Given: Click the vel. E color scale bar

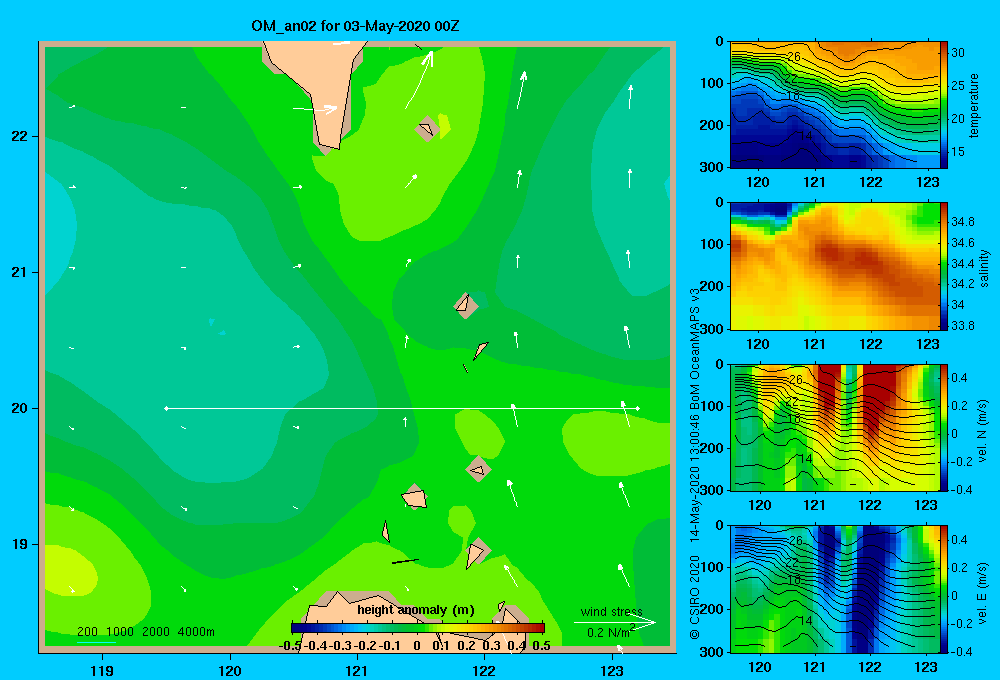Looking at the screenshot, I should pyautogui.click(x=944, y=589).
